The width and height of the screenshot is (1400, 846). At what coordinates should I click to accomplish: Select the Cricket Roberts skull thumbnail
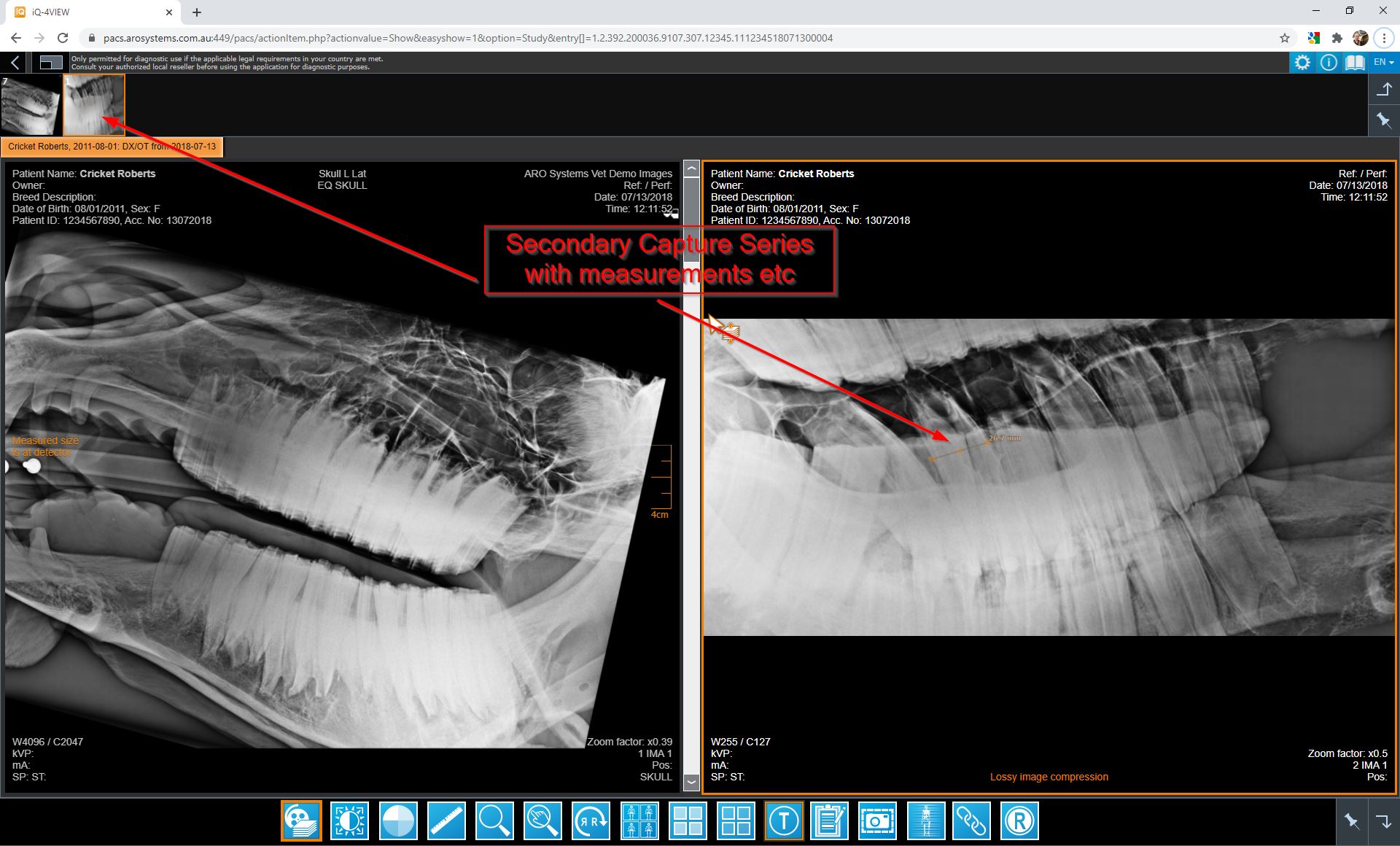point(94,104)
